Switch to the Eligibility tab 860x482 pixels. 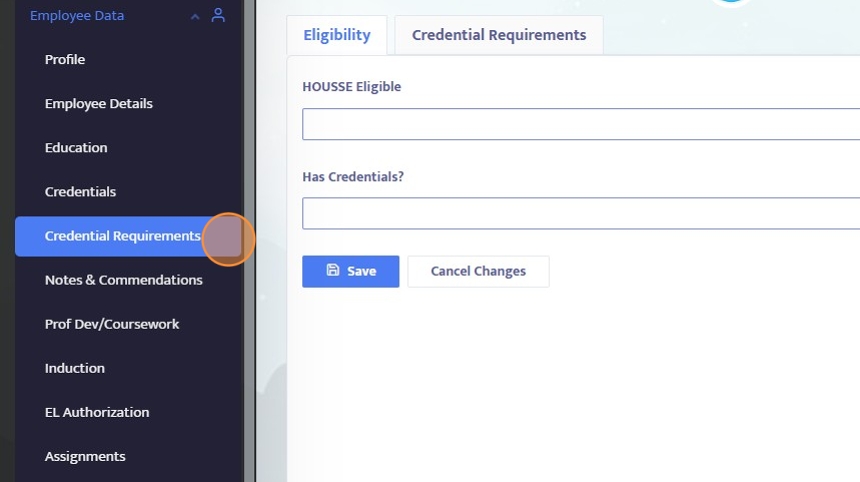point(337,35)
